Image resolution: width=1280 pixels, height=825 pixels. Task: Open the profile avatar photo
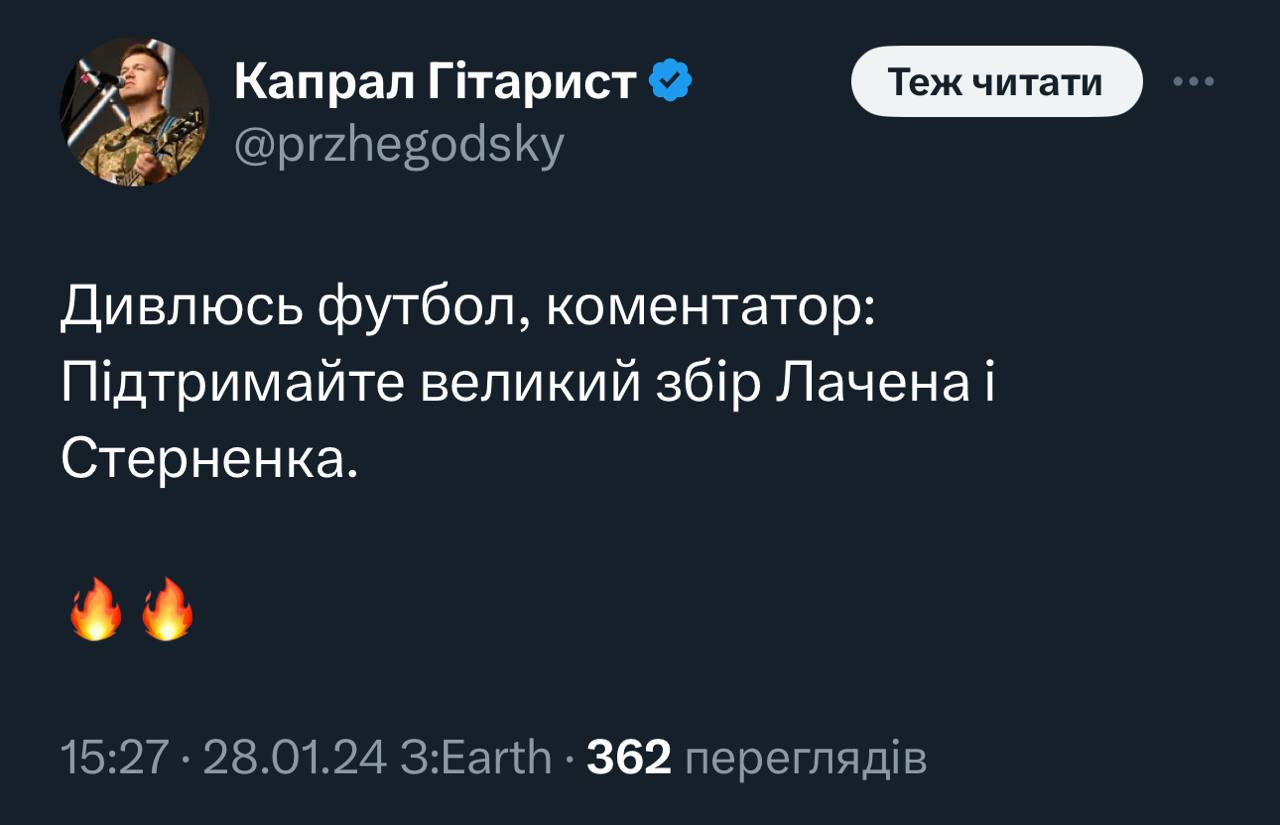click(x=134, y=111)
